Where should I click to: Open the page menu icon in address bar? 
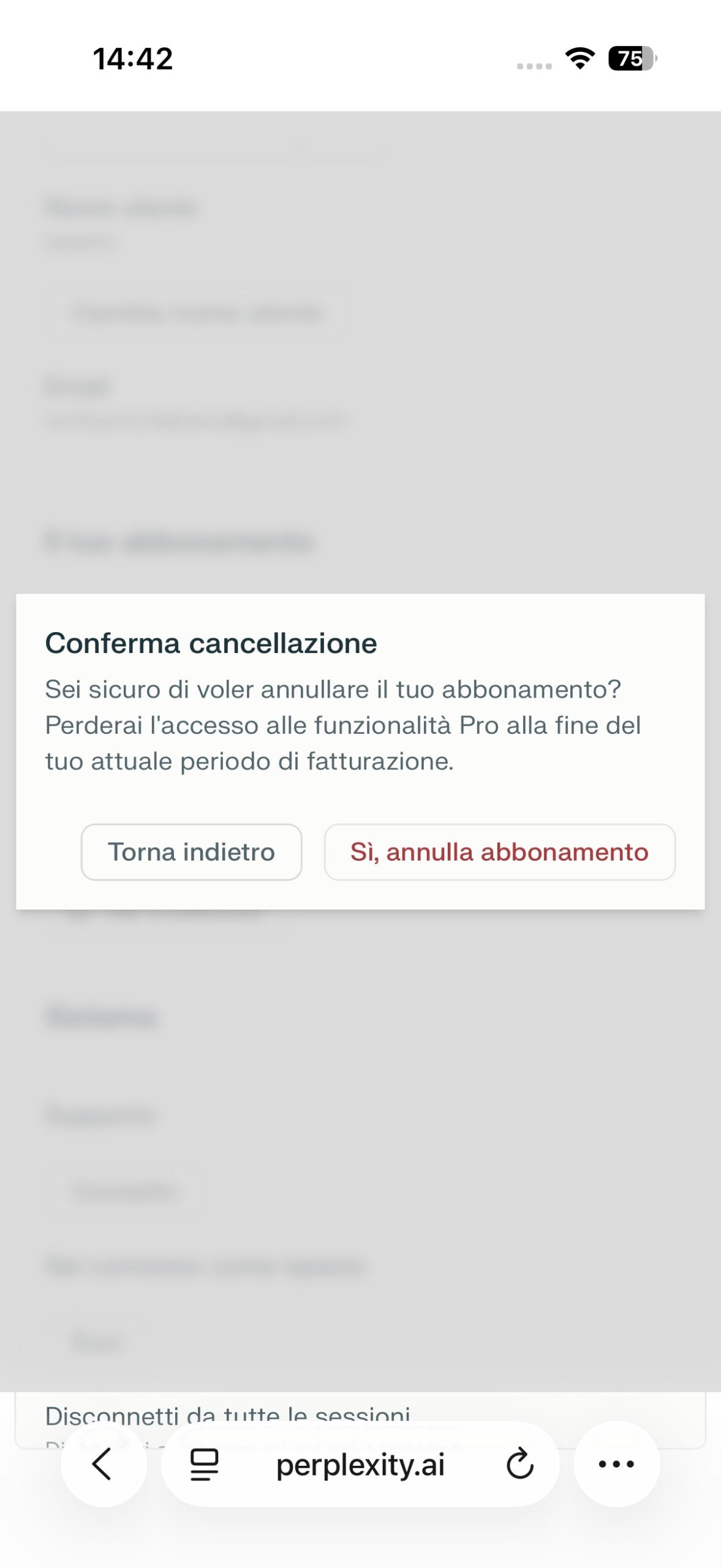coord(204,1464)
